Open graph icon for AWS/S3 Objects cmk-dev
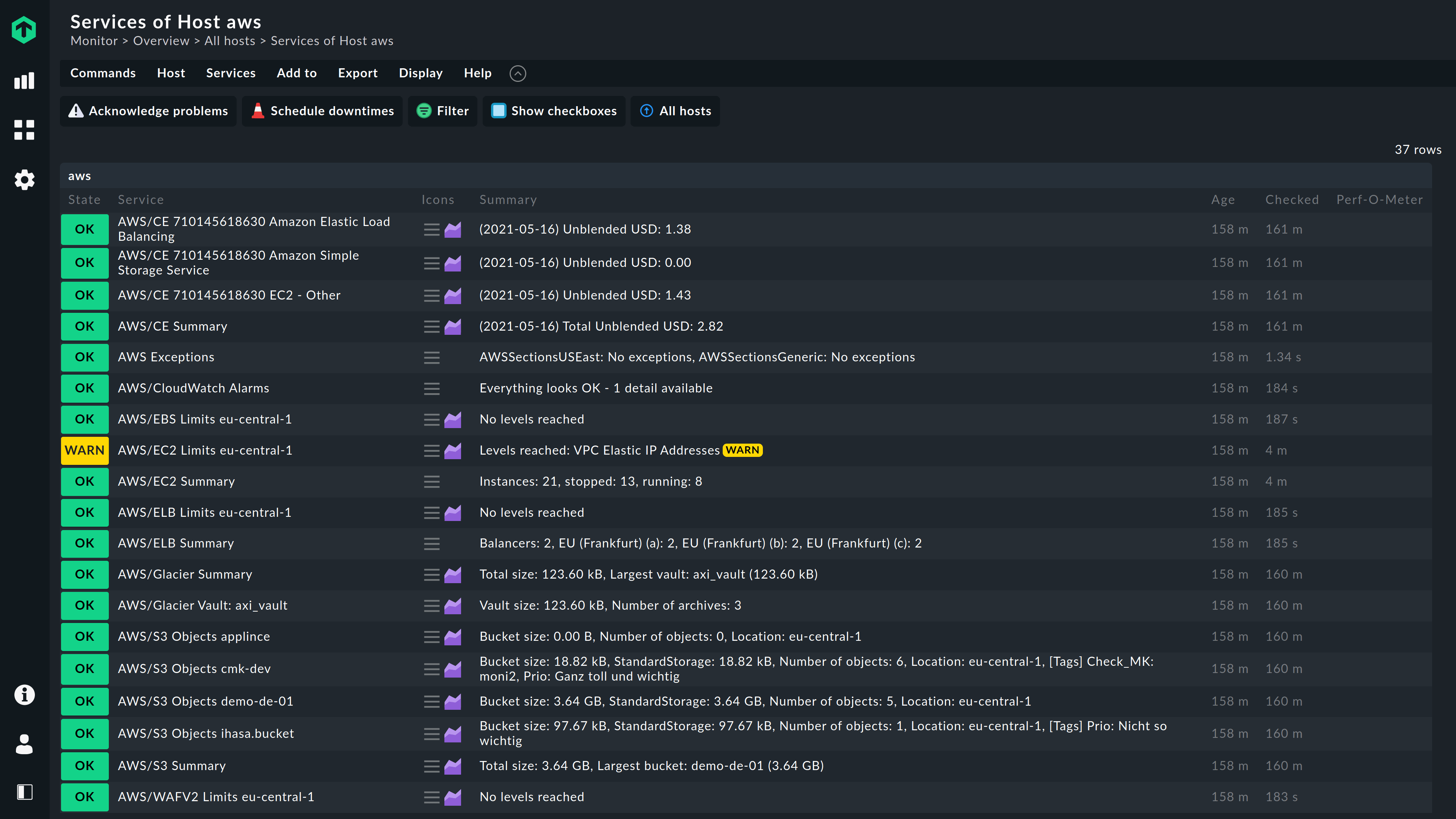The width and height of the screenshot is (1456, 819). [x=453, y=669]
